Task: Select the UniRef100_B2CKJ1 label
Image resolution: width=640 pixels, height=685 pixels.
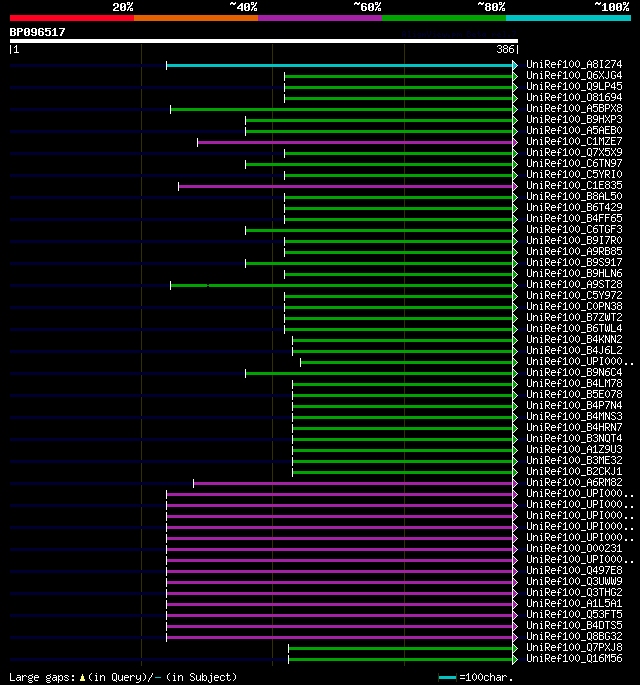Action: click(574, 471)
